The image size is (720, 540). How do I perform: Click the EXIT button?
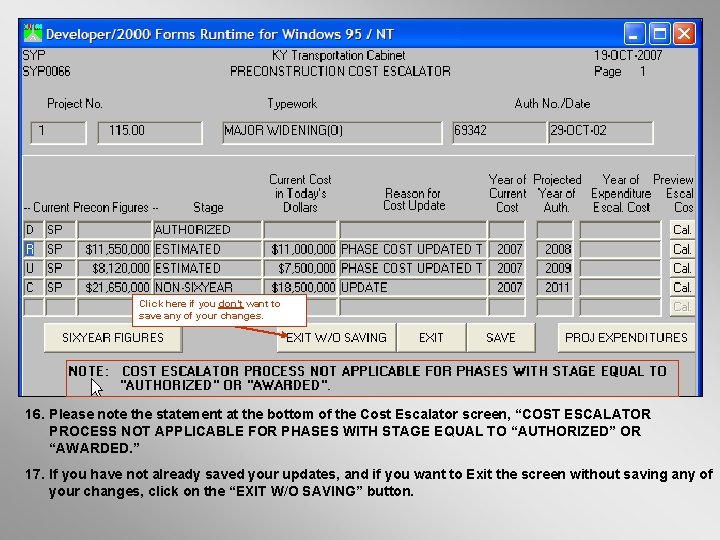coord(431,338)
